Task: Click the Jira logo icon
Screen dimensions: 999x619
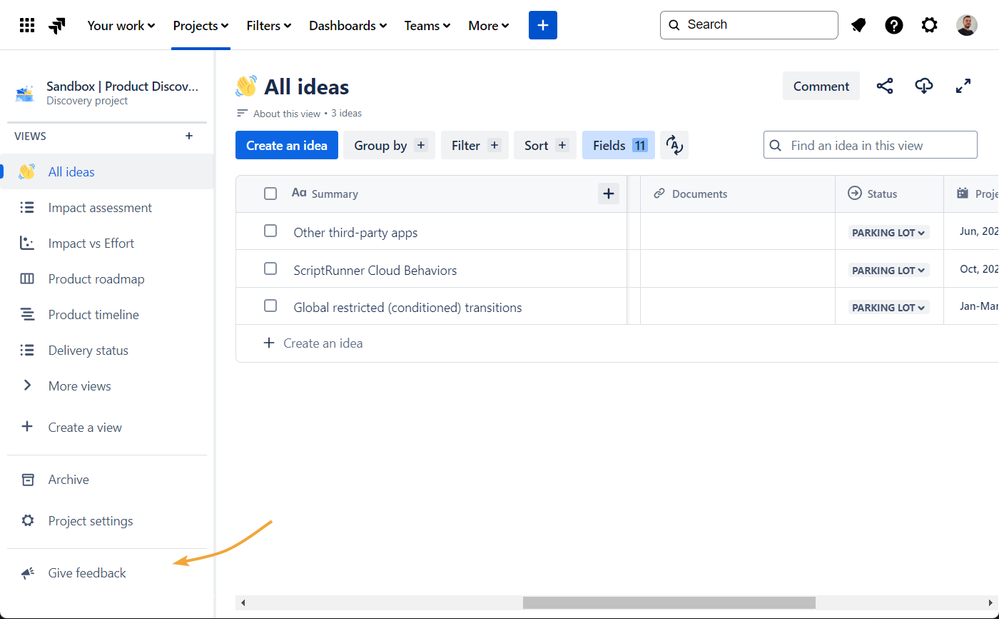Action: click(57, 25)
